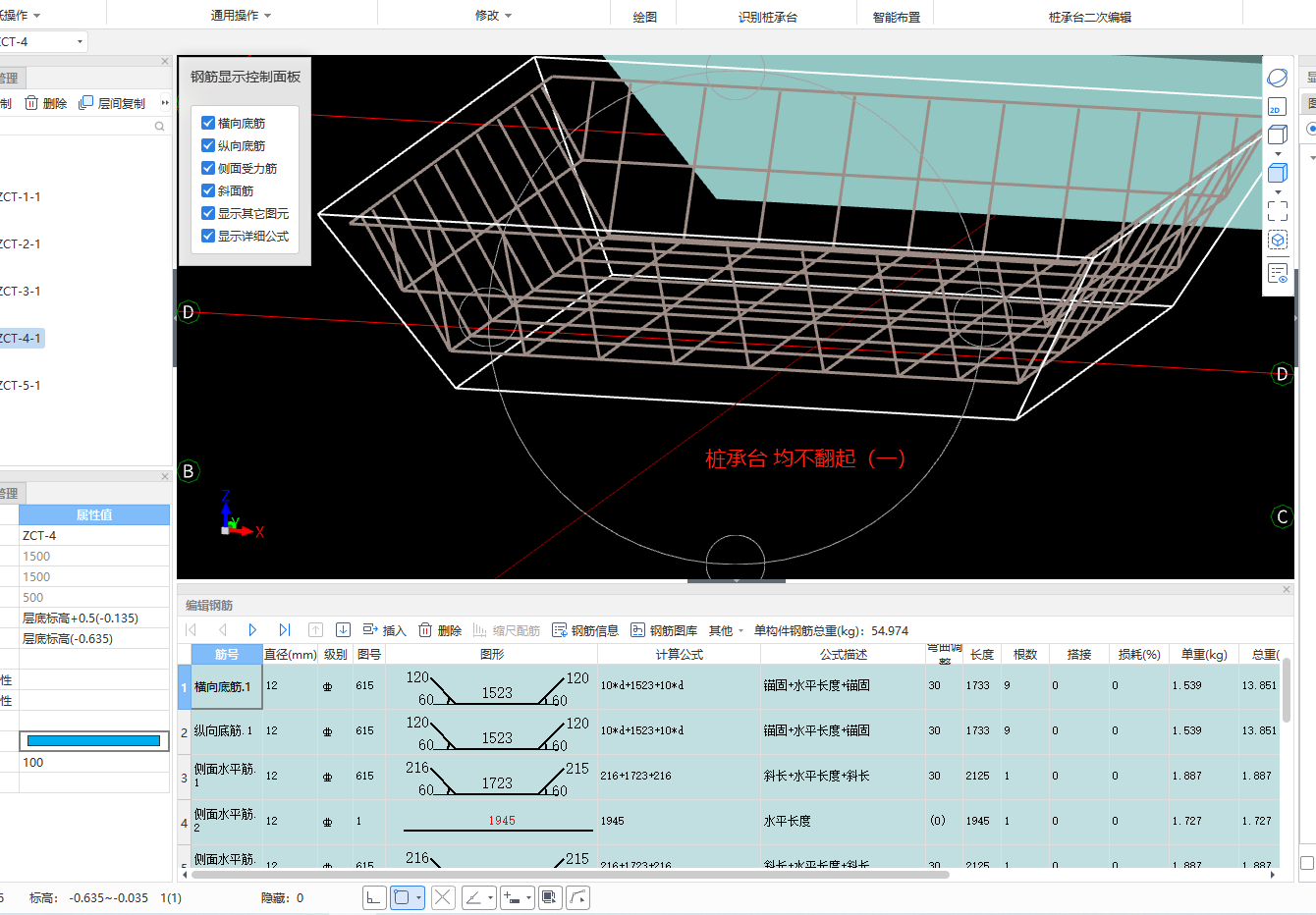The image size is (1316, 915).
Task: Expand the 通用操作 ribbon group
Action: 241,16
